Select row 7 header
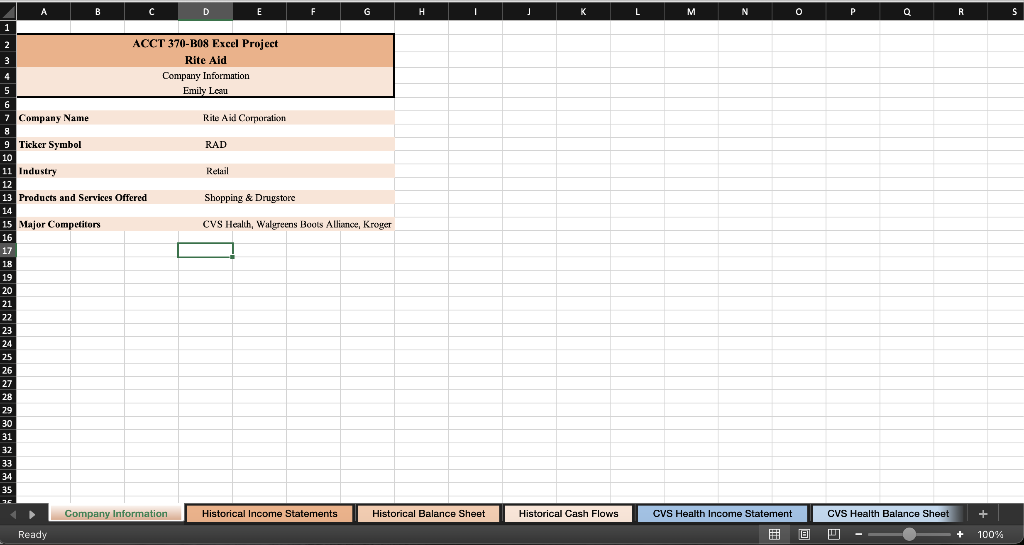This screenshot has height=545, width=1024. click(8, 118)
